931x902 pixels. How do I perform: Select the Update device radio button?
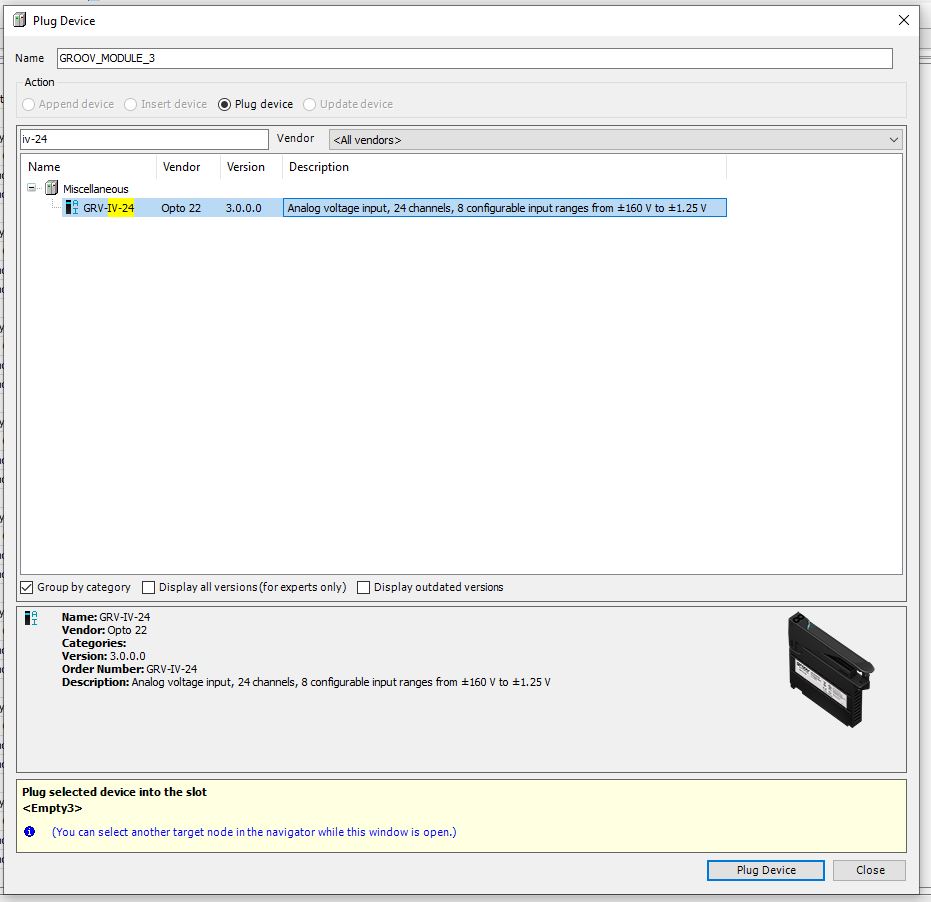click(309, 105)
